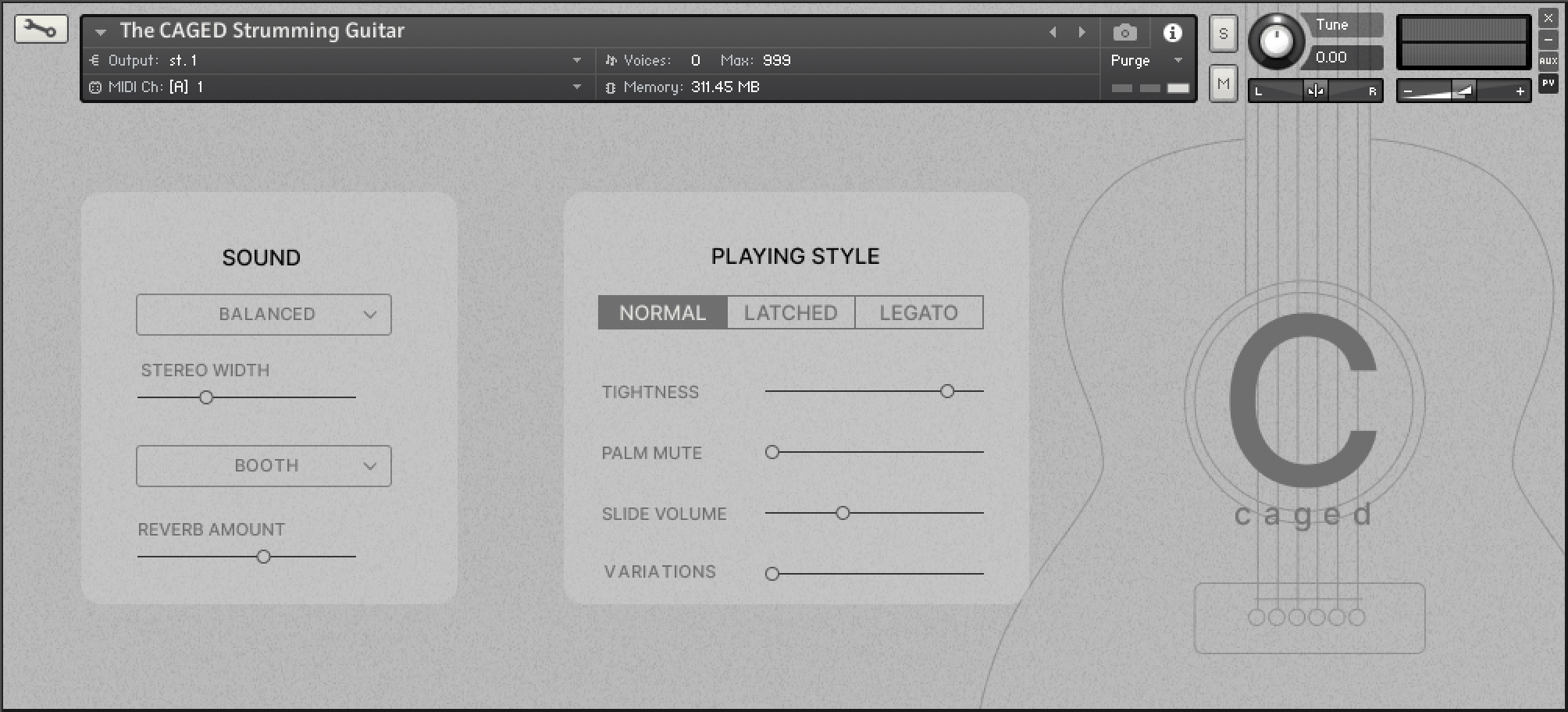Click the output routing icon

[x=94, y=60]
